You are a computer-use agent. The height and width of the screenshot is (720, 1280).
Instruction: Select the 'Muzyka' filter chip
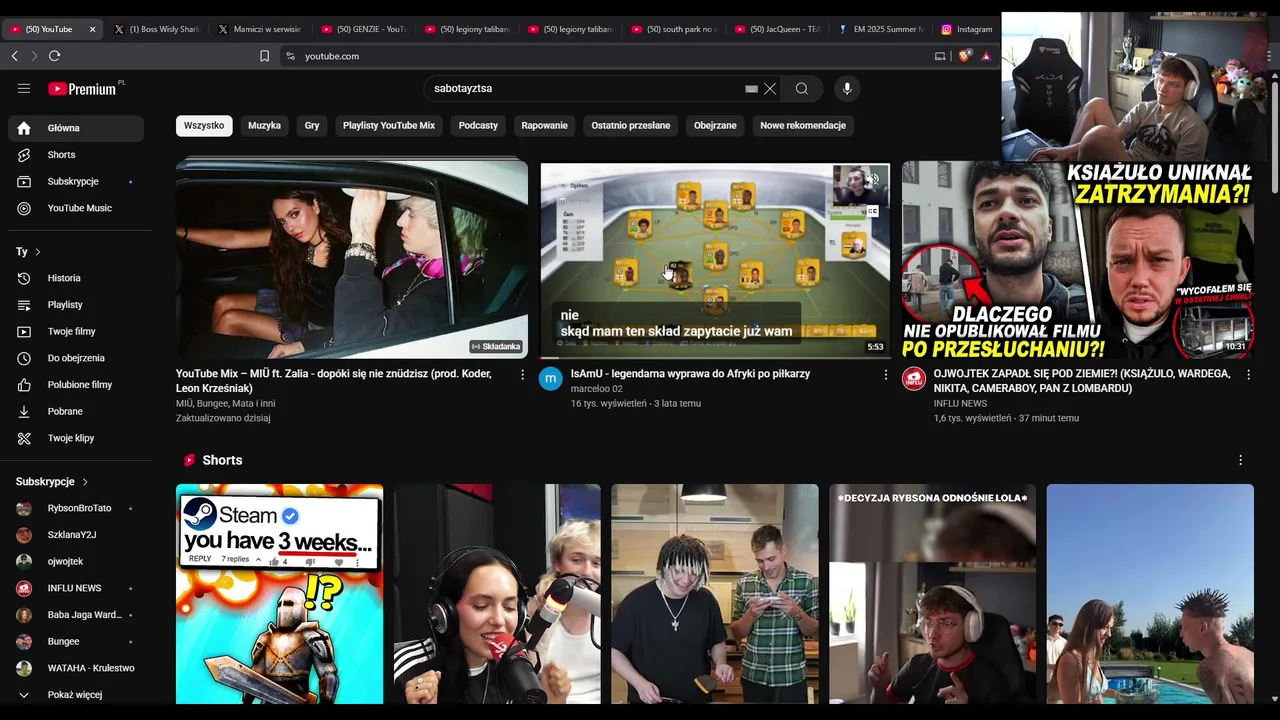coord(264,125)
